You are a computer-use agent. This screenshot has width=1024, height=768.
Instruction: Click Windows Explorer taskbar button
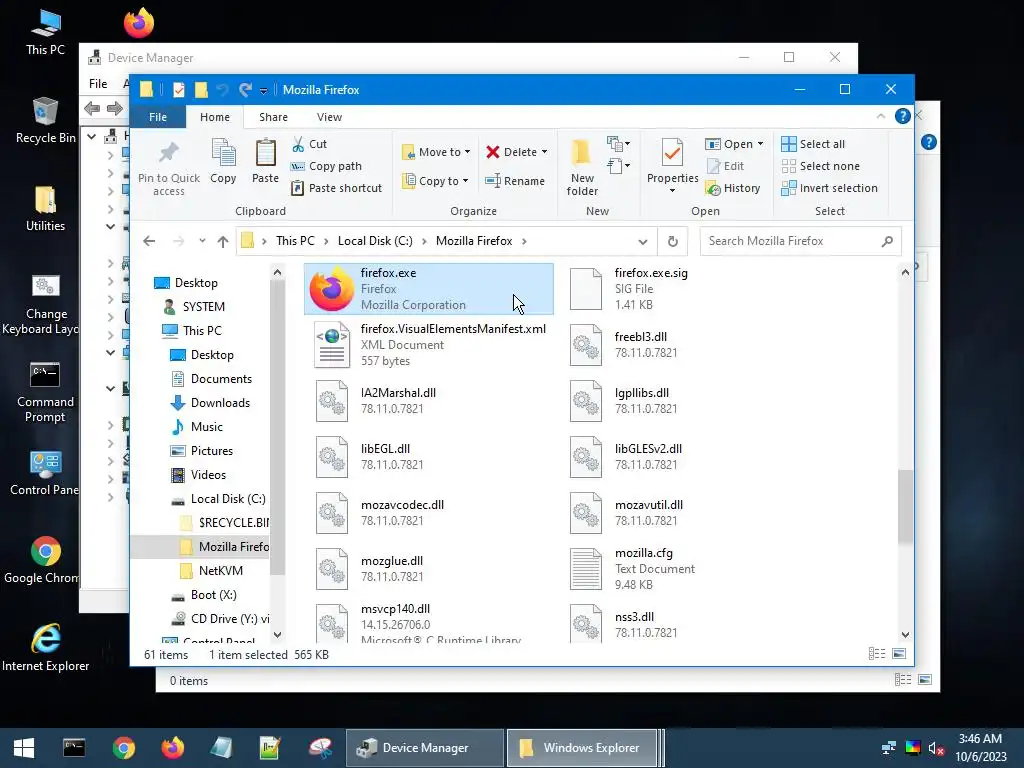581,748
